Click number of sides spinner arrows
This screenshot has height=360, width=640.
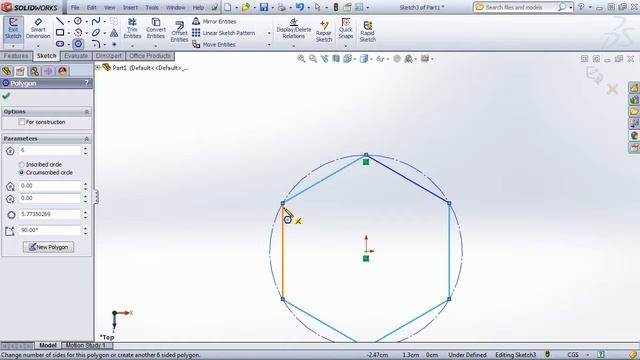[x=85, y=151]
